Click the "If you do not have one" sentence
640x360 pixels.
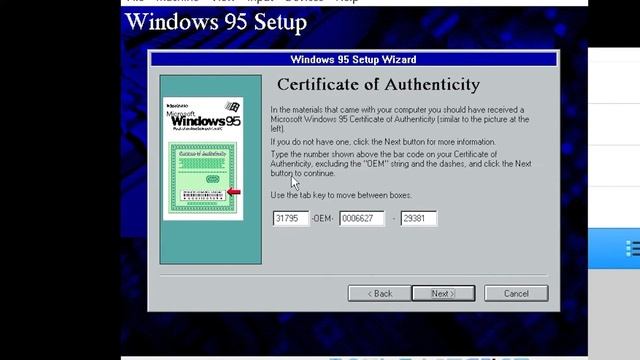click(x=383, y=142)
